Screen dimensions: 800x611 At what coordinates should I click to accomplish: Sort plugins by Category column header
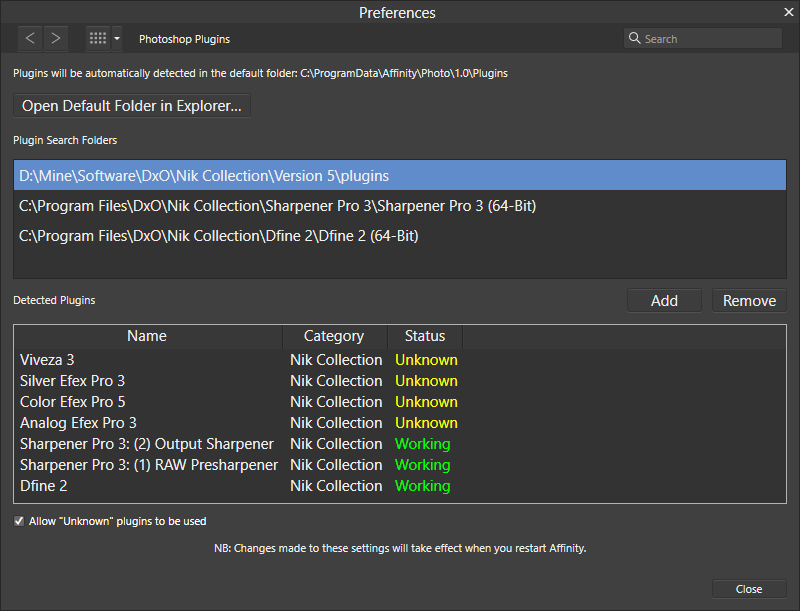335,336
